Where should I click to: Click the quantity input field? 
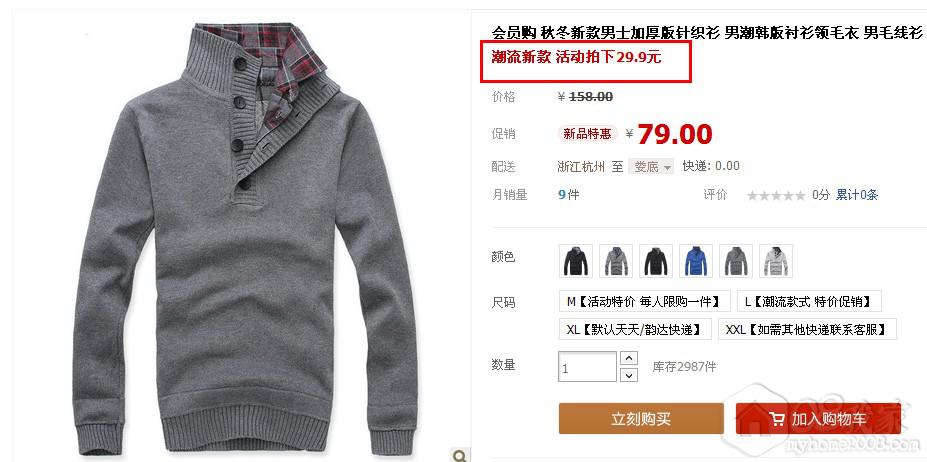[588, 367]
